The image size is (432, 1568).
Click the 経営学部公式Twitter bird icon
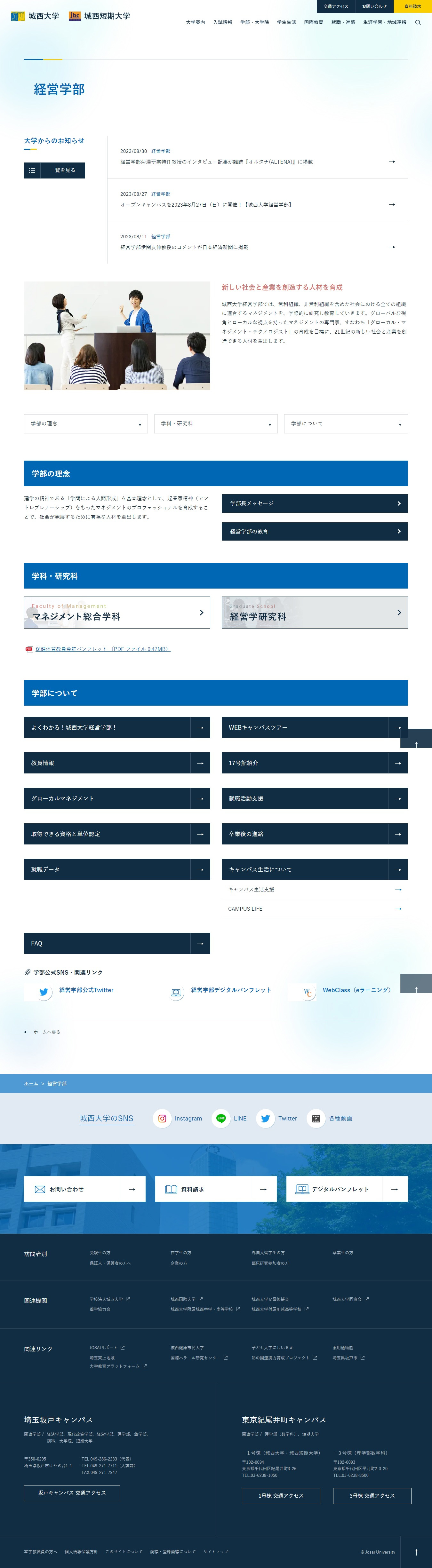click(43, 992)
